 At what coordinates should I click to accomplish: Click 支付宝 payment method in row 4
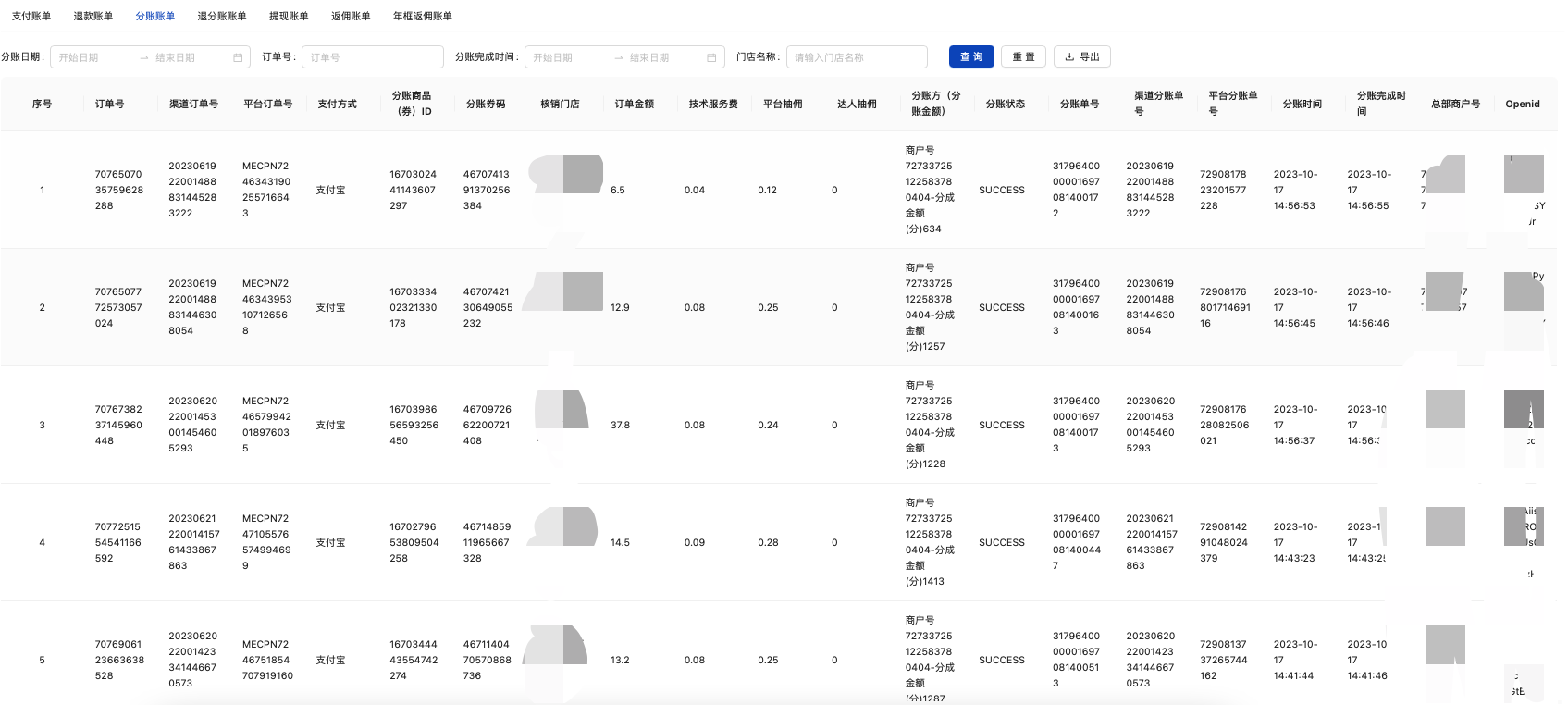click(330, 542)
